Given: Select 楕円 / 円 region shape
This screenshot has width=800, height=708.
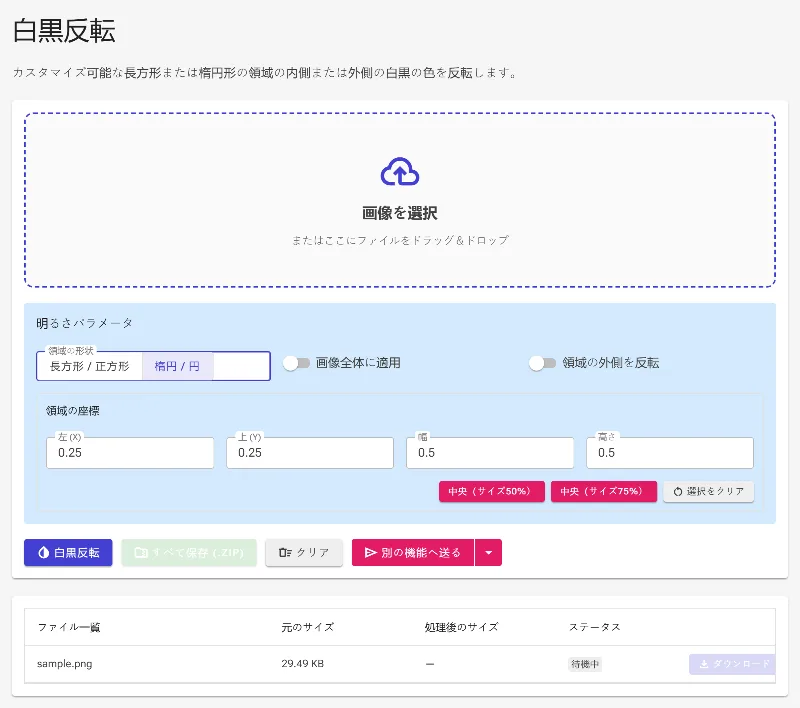Looking at the screenshot, I should click(x=177, y=366).
